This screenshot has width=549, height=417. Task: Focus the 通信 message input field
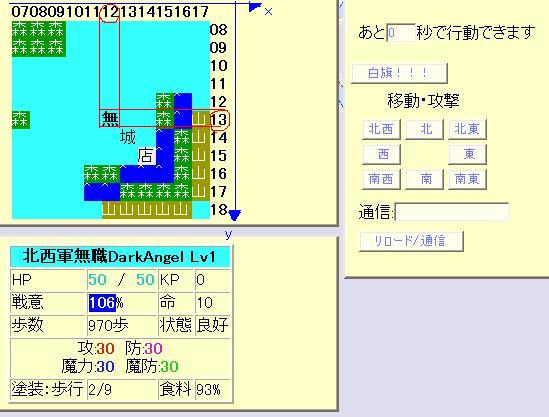click(452, 212)
